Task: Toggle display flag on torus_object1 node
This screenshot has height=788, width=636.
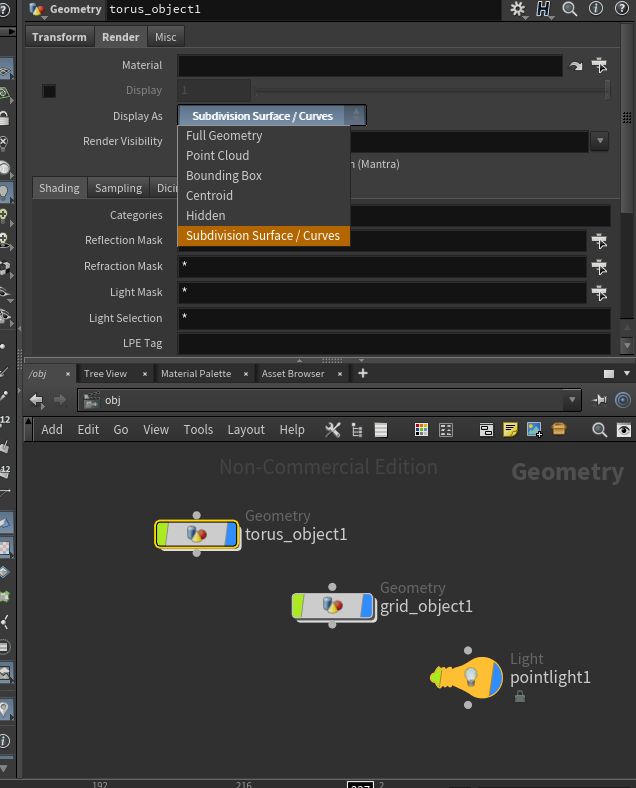Action: pos(231,534)
